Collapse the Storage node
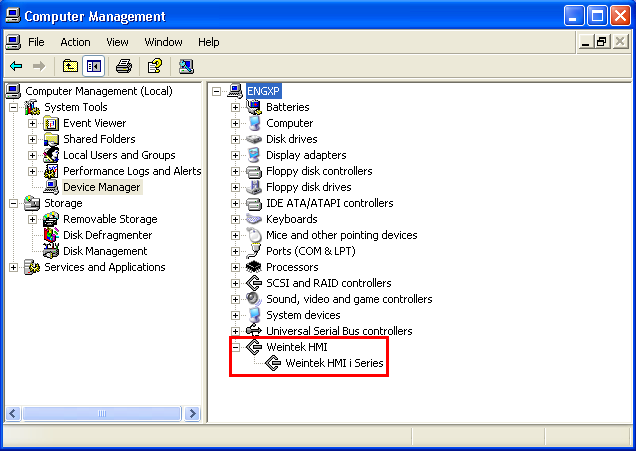 (13, 203)
